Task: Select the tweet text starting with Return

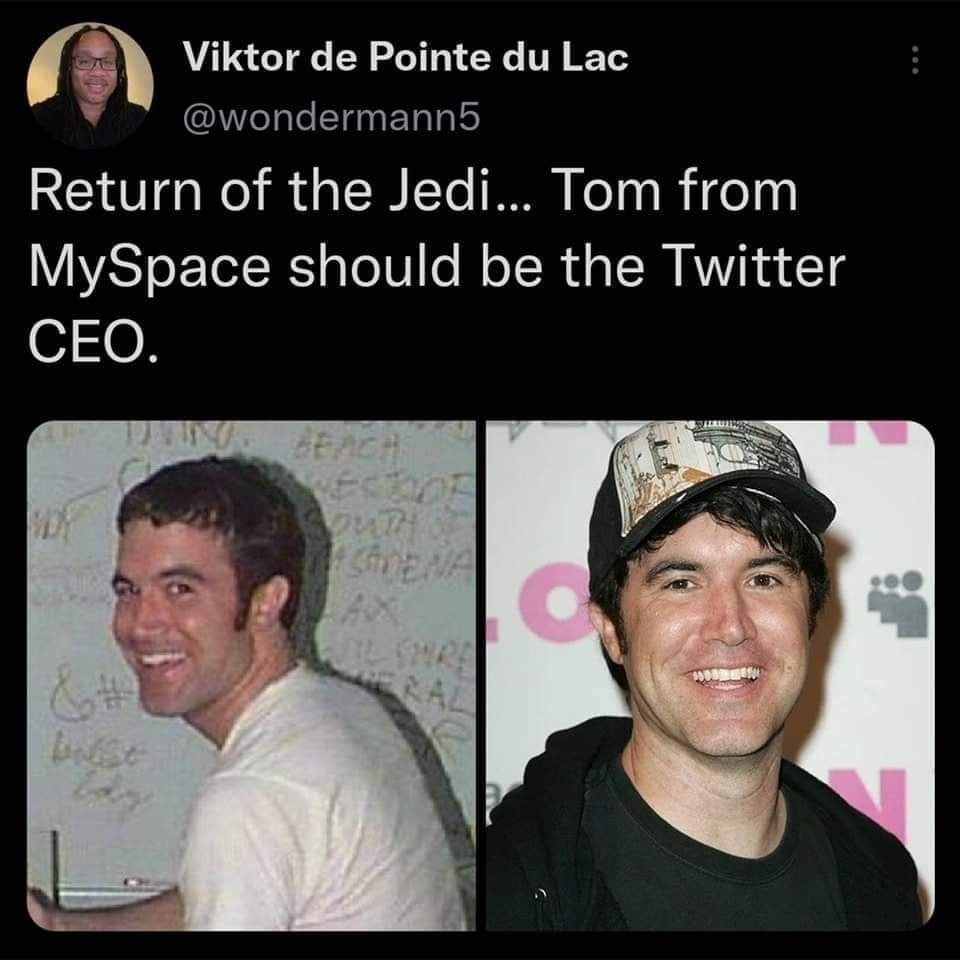Action: click(437, 267)
